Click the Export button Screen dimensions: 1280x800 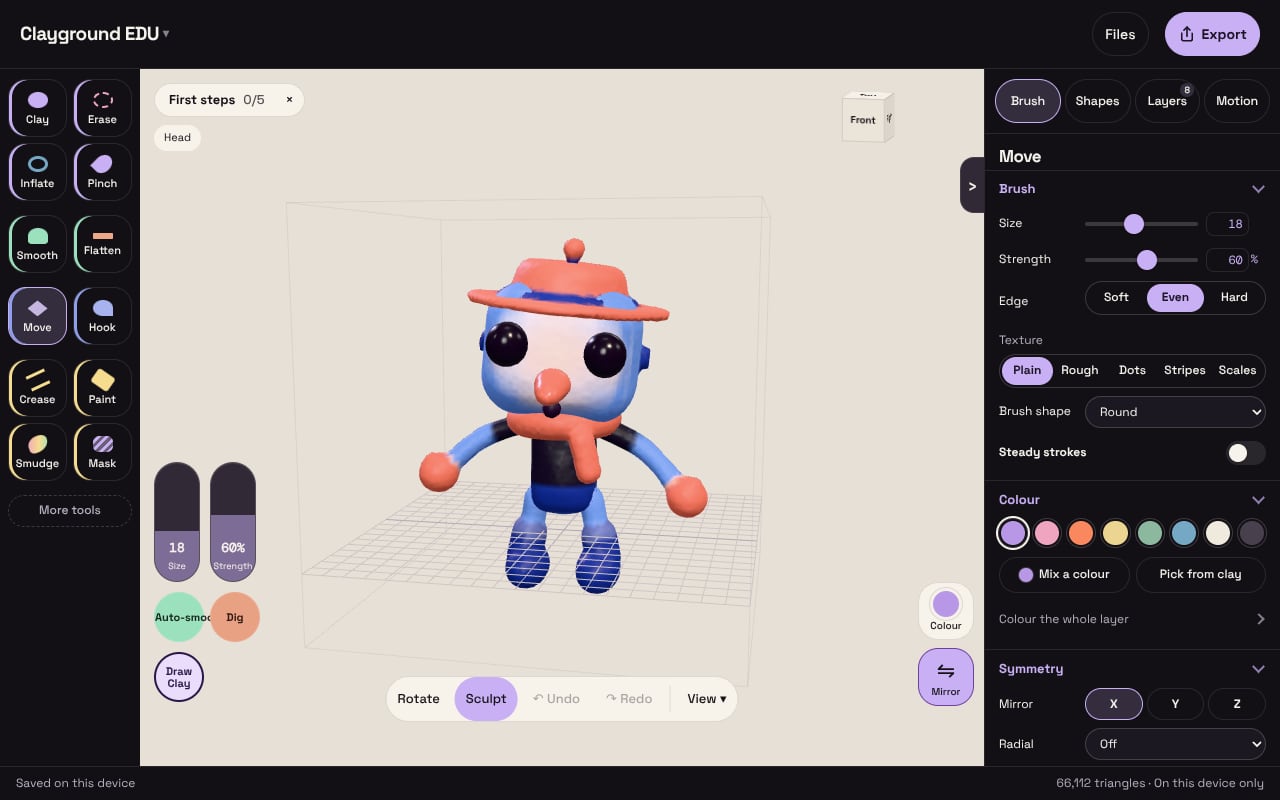(x=1212, y=34)
